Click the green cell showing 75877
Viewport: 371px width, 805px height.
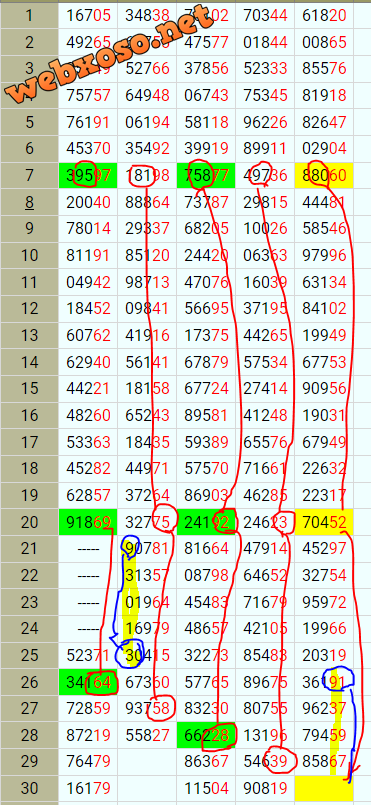tap(206, 176)
